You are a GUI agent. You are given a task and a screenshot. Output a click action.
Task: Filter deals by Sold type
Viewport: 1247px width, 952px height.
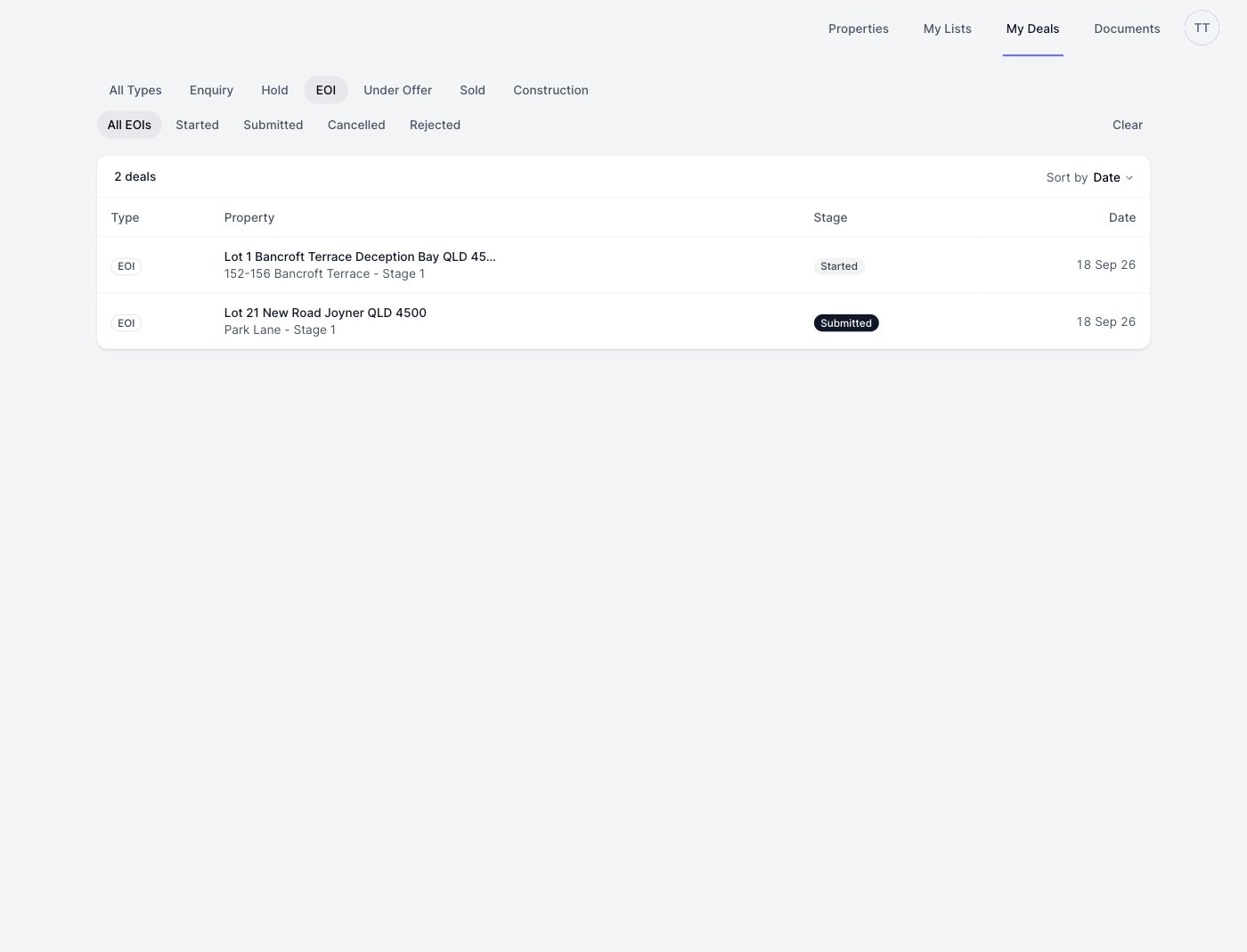(x=472, y=90)
